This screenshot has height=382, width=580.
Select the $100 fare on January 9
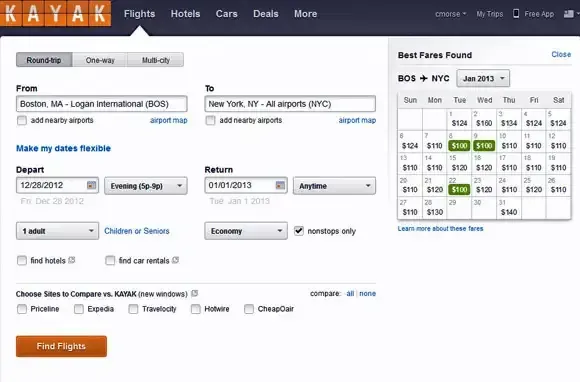tap(484, 146)
